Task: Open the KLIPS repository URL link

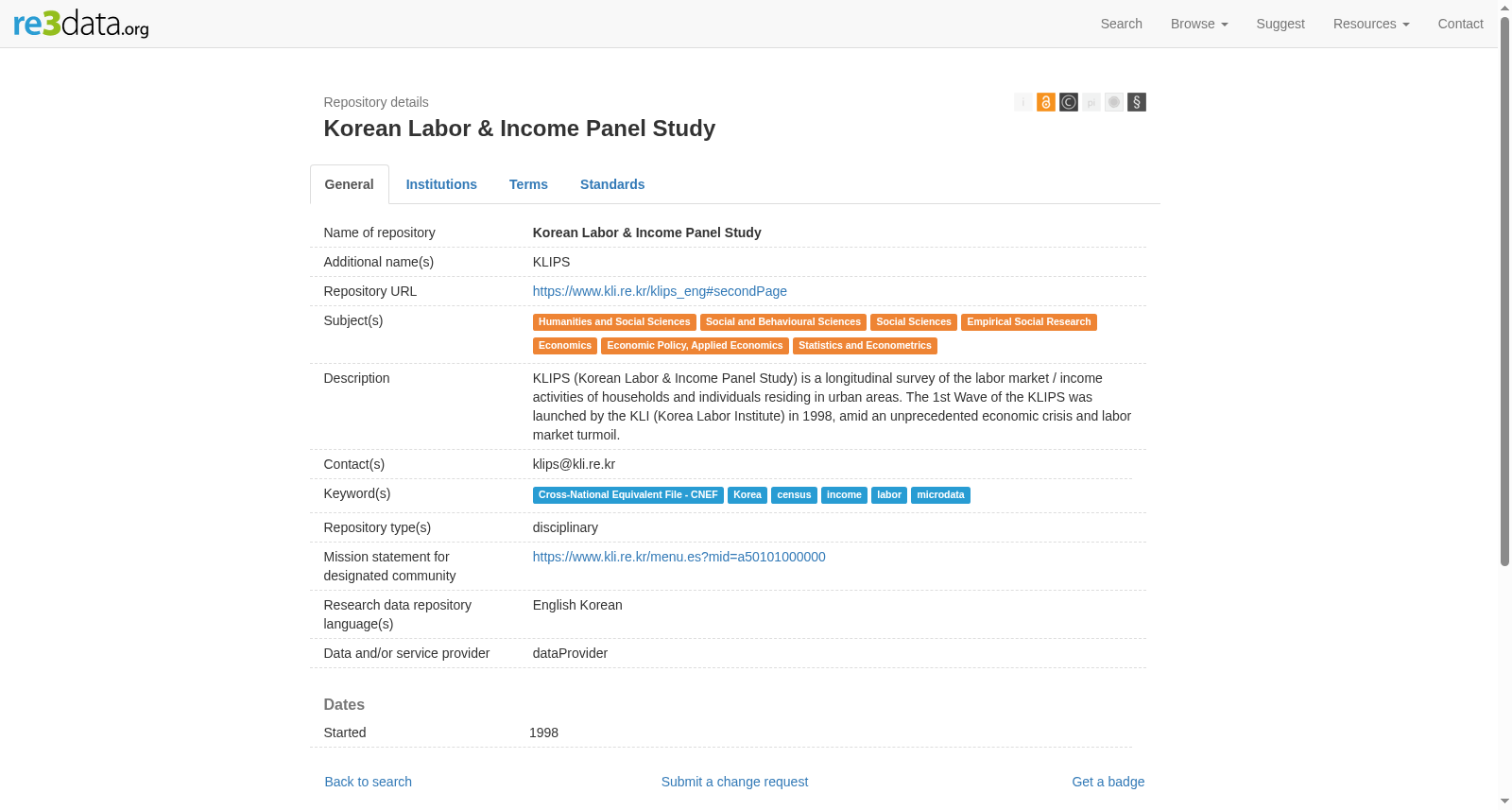Action: [660, 291]
